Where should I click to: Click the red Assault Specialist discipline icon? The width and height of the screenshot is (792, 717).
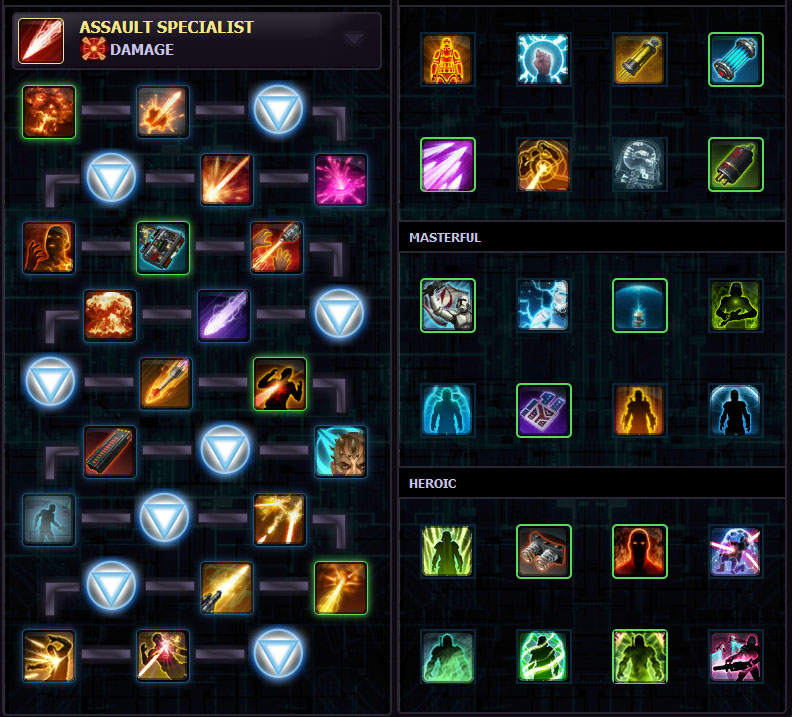41,41
